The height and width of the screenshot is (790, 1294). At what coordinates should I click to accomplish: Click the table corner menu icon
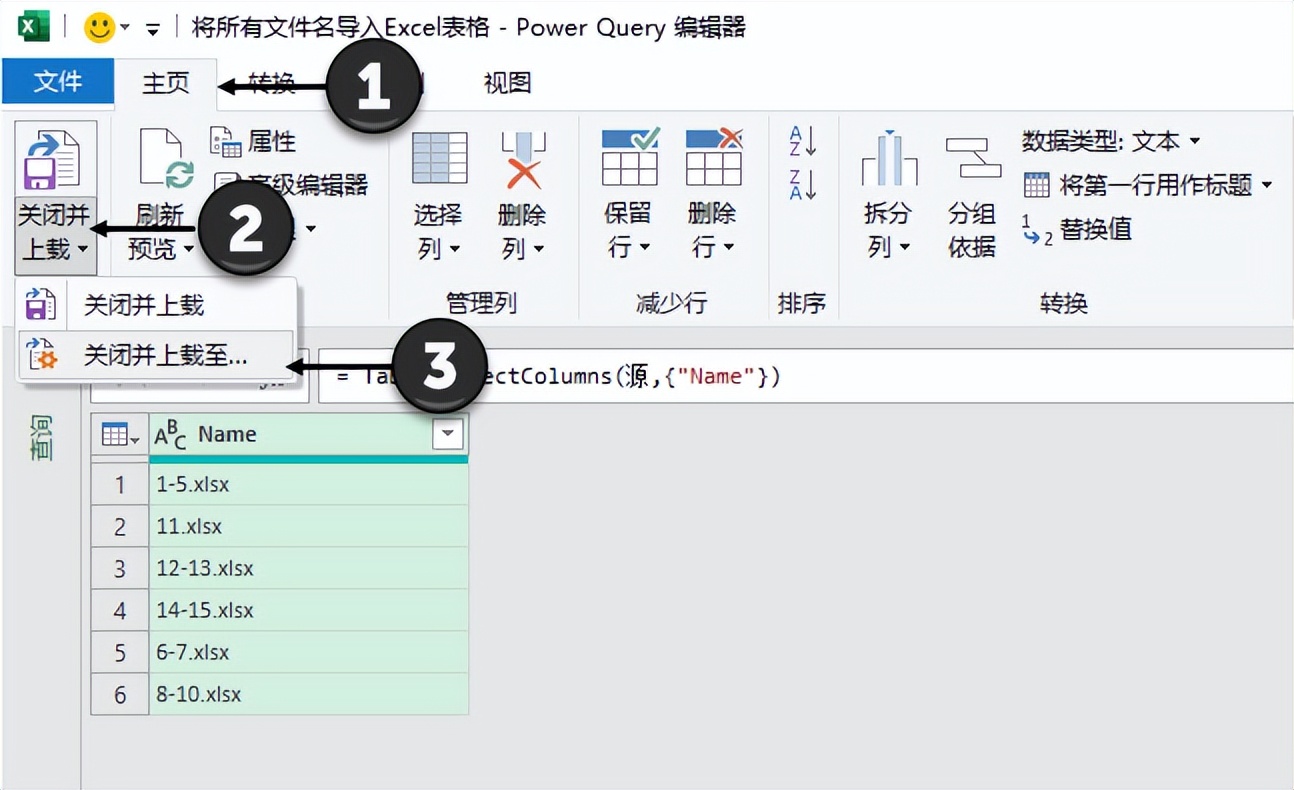pos(119,435)
